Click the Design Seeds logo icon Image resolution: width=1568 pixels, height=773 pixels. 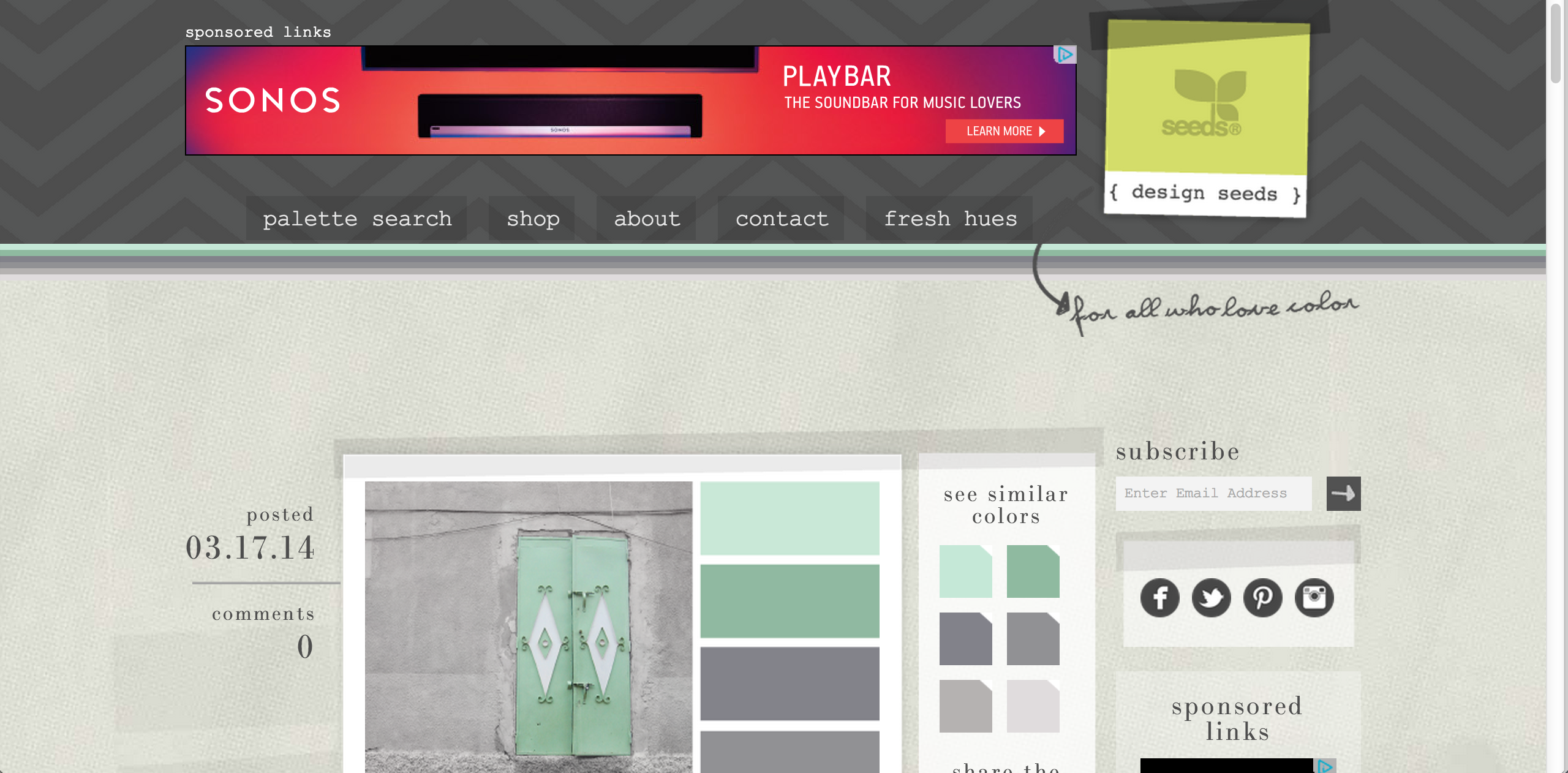[1200, 110]
